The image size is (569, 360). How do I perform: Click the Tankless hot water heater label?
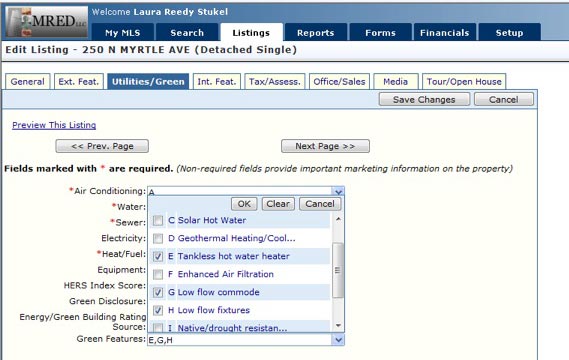(x=234, y=256)
